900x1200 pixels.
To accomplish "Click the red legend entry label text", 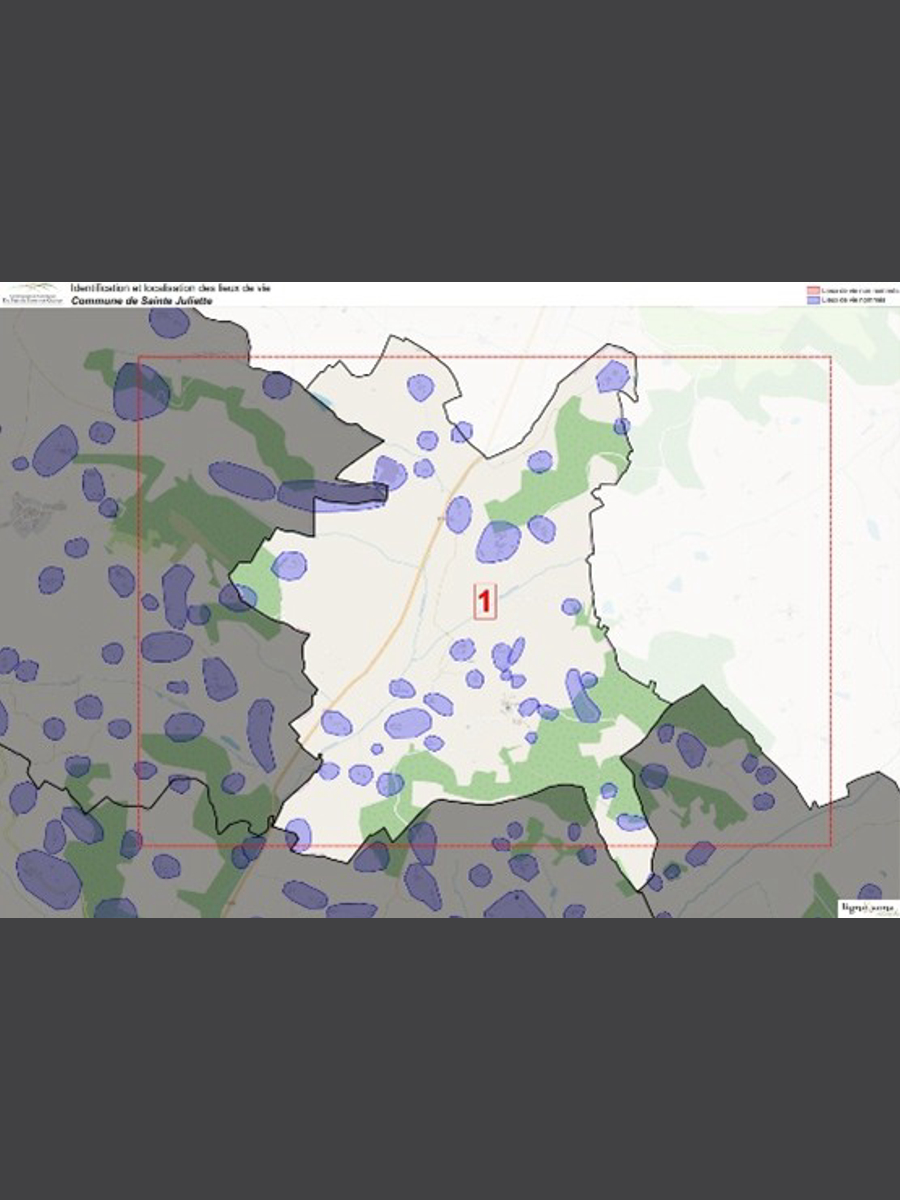I will pos(853,290).
